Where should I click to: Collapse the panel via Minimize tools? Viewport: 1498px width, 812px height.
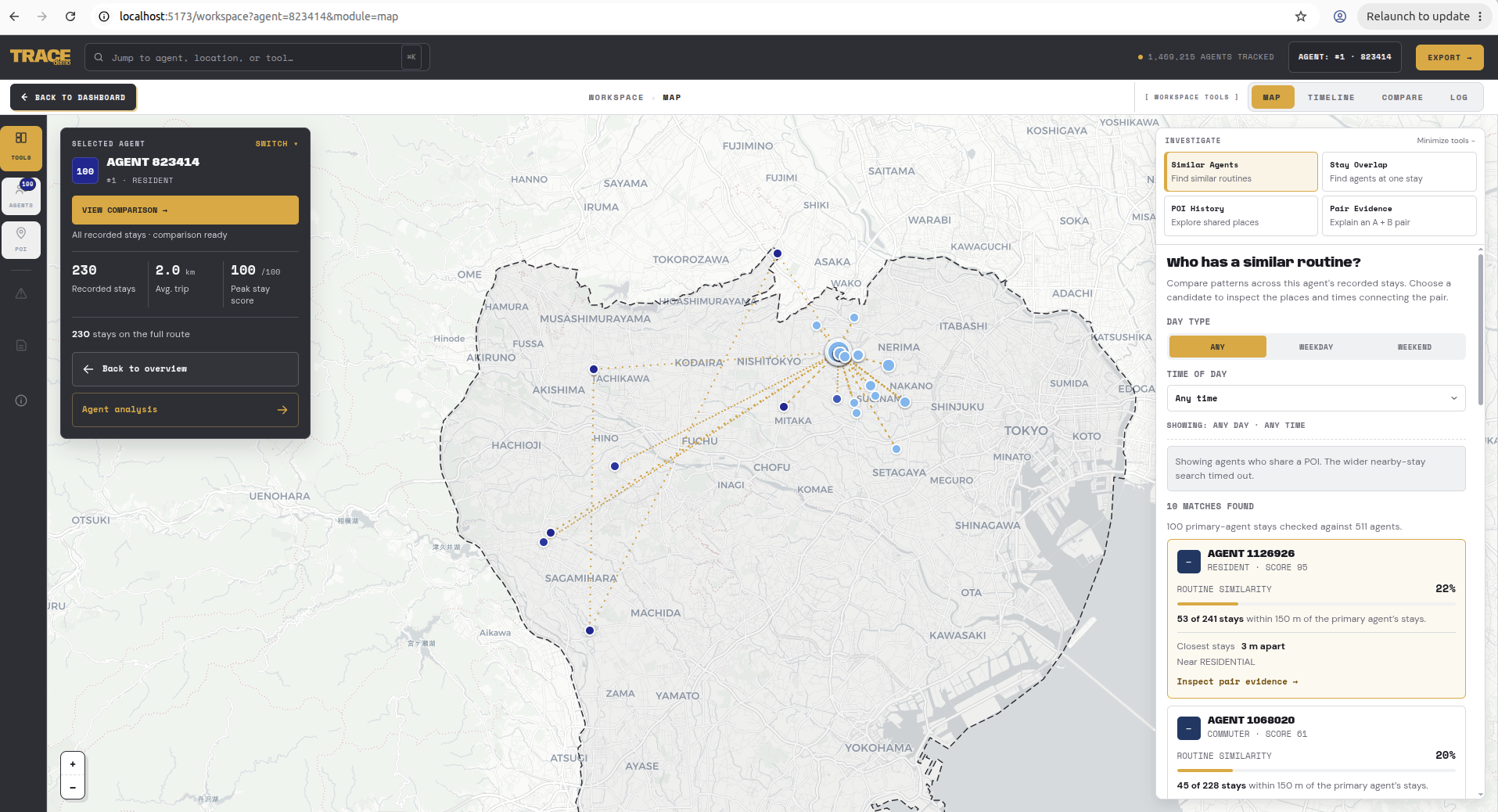1446,141
